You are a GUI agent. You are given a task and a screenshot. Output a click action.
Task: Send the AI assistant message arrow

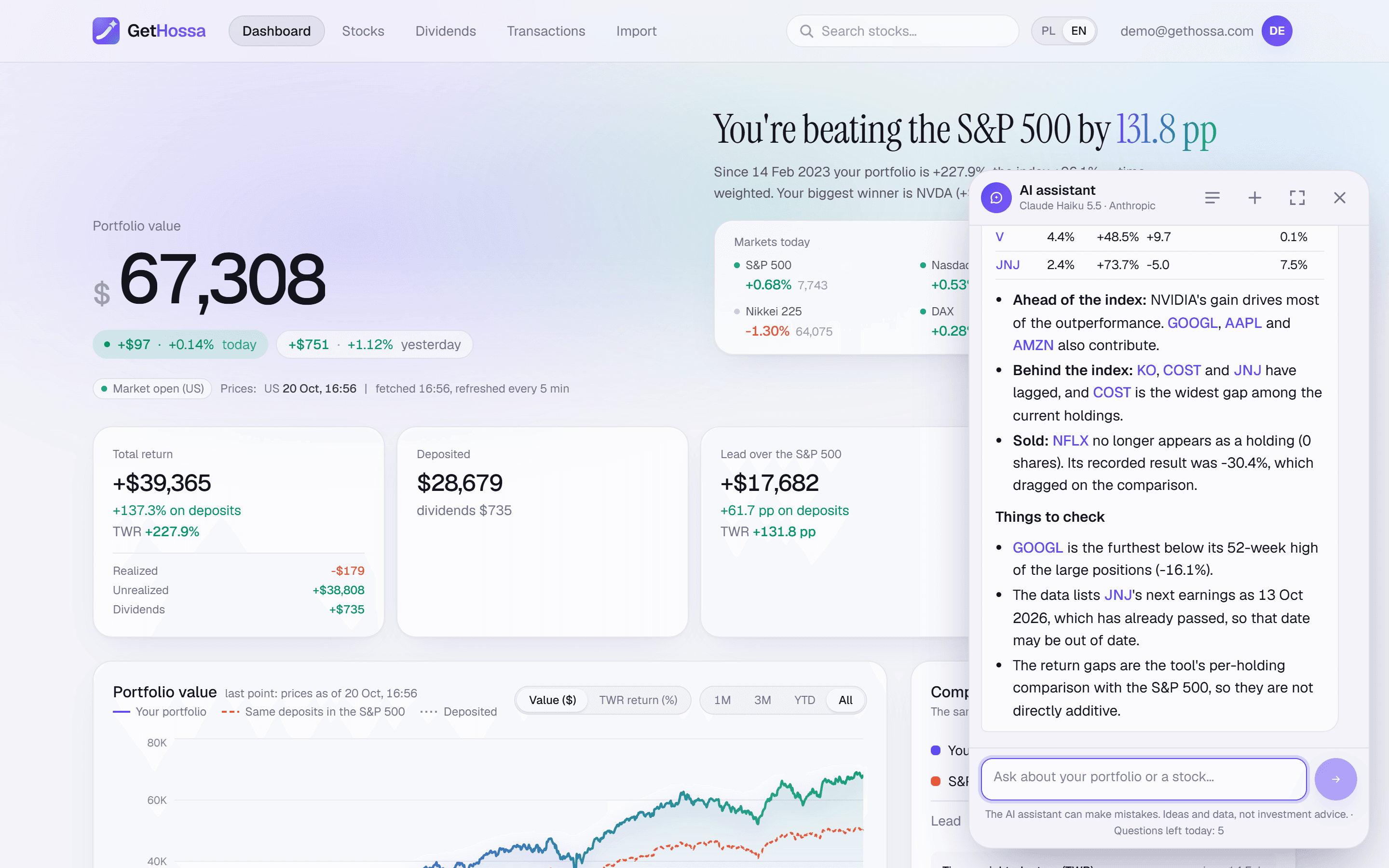click(x=1335, y=779)
